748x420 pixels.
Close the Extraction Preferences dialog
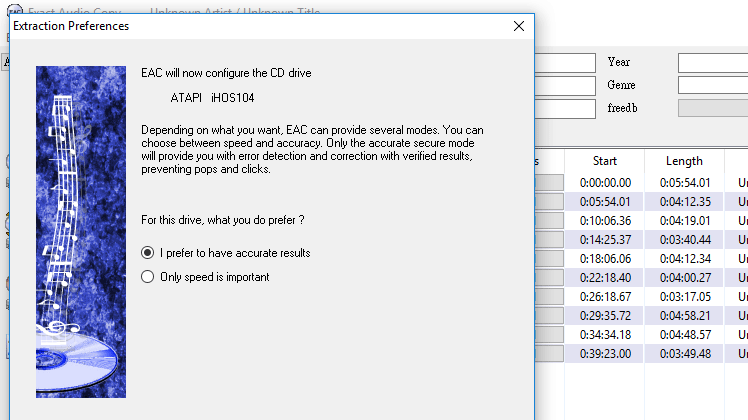[x=519, y=26]
